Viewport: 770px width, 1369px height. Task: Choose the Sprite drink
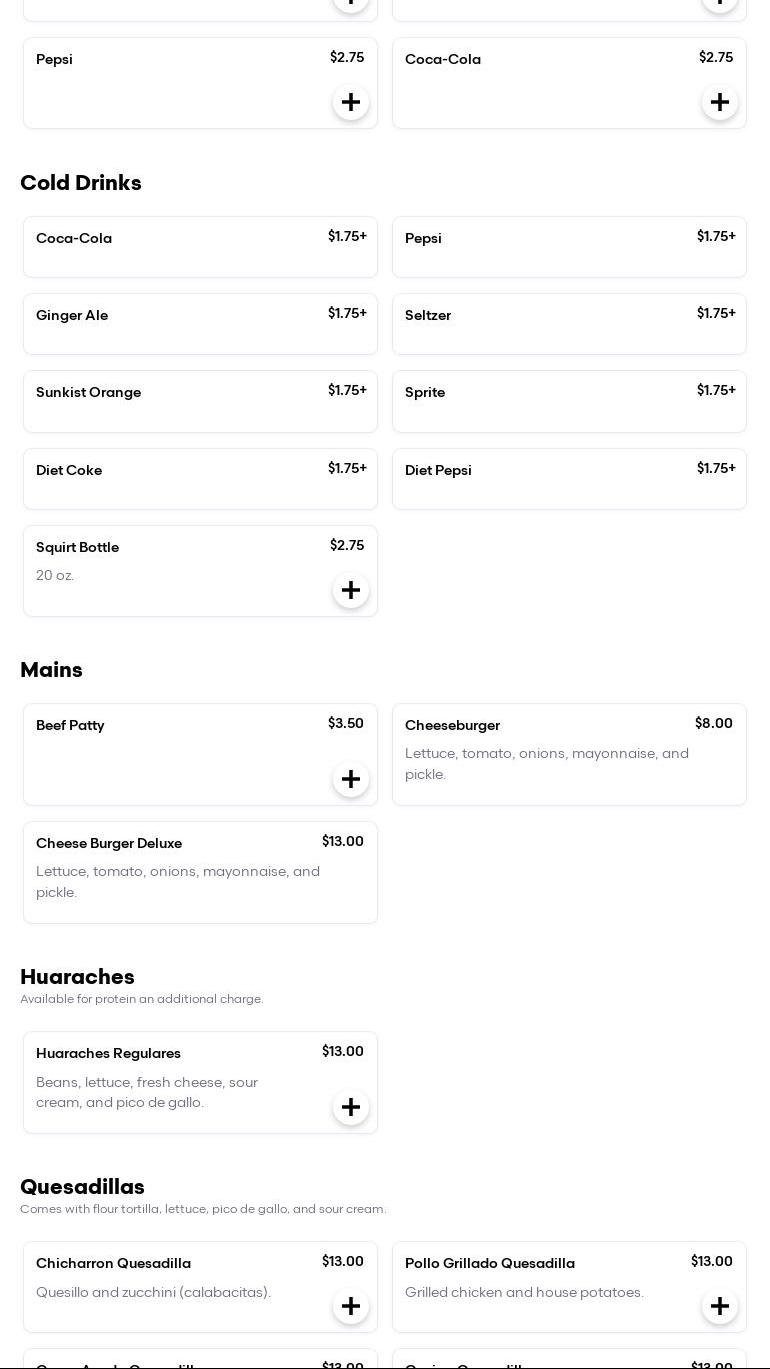569,401
